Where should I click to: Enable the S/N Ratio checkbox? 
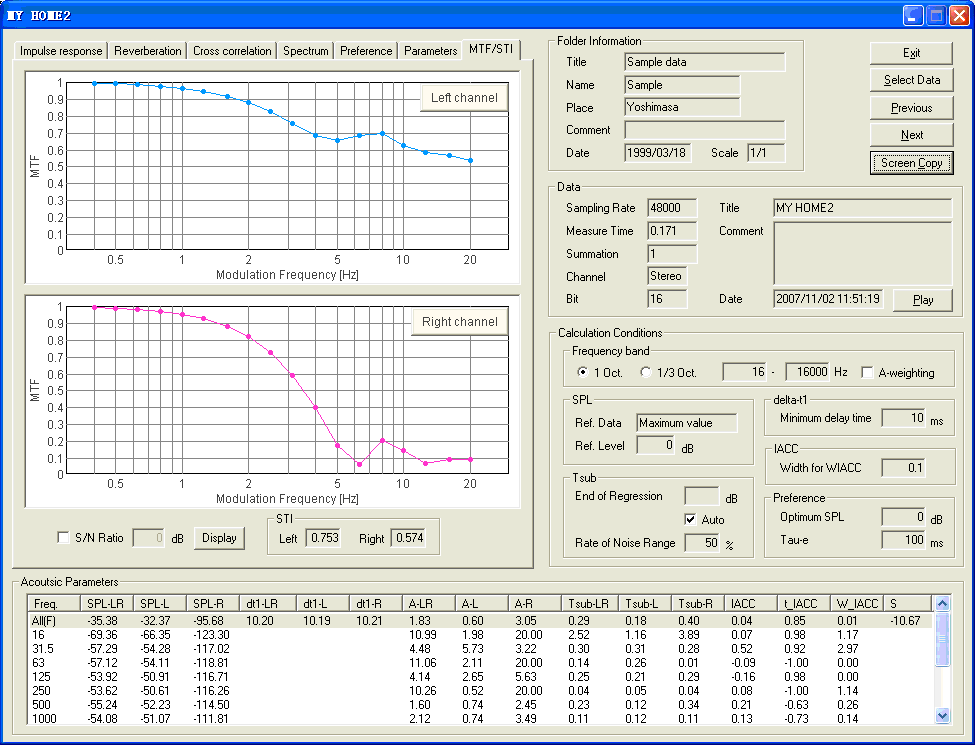coord(63,537)
